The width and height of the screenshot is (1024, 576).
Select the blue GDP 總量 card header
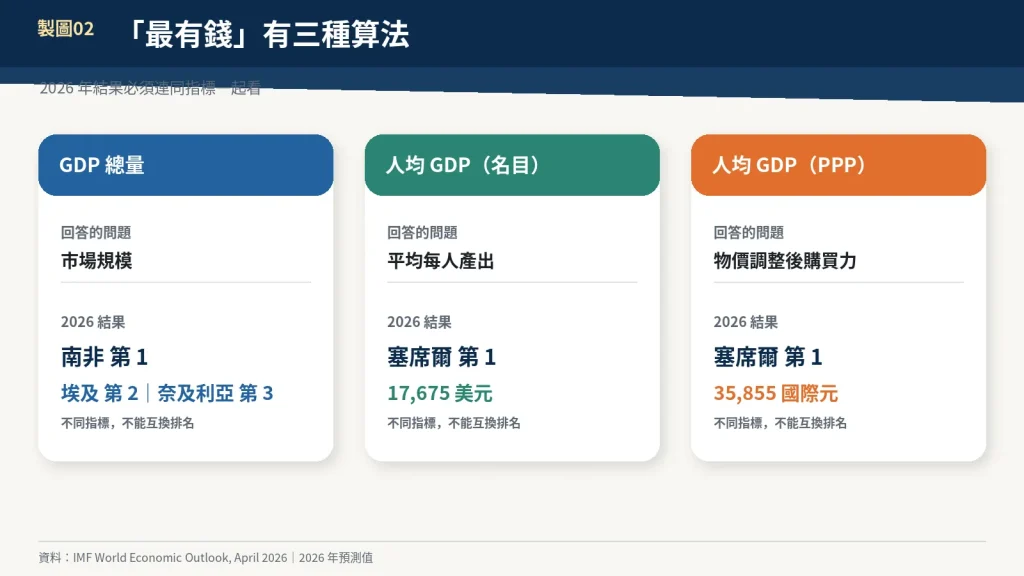pyautogui.click(x=185, y=165)
